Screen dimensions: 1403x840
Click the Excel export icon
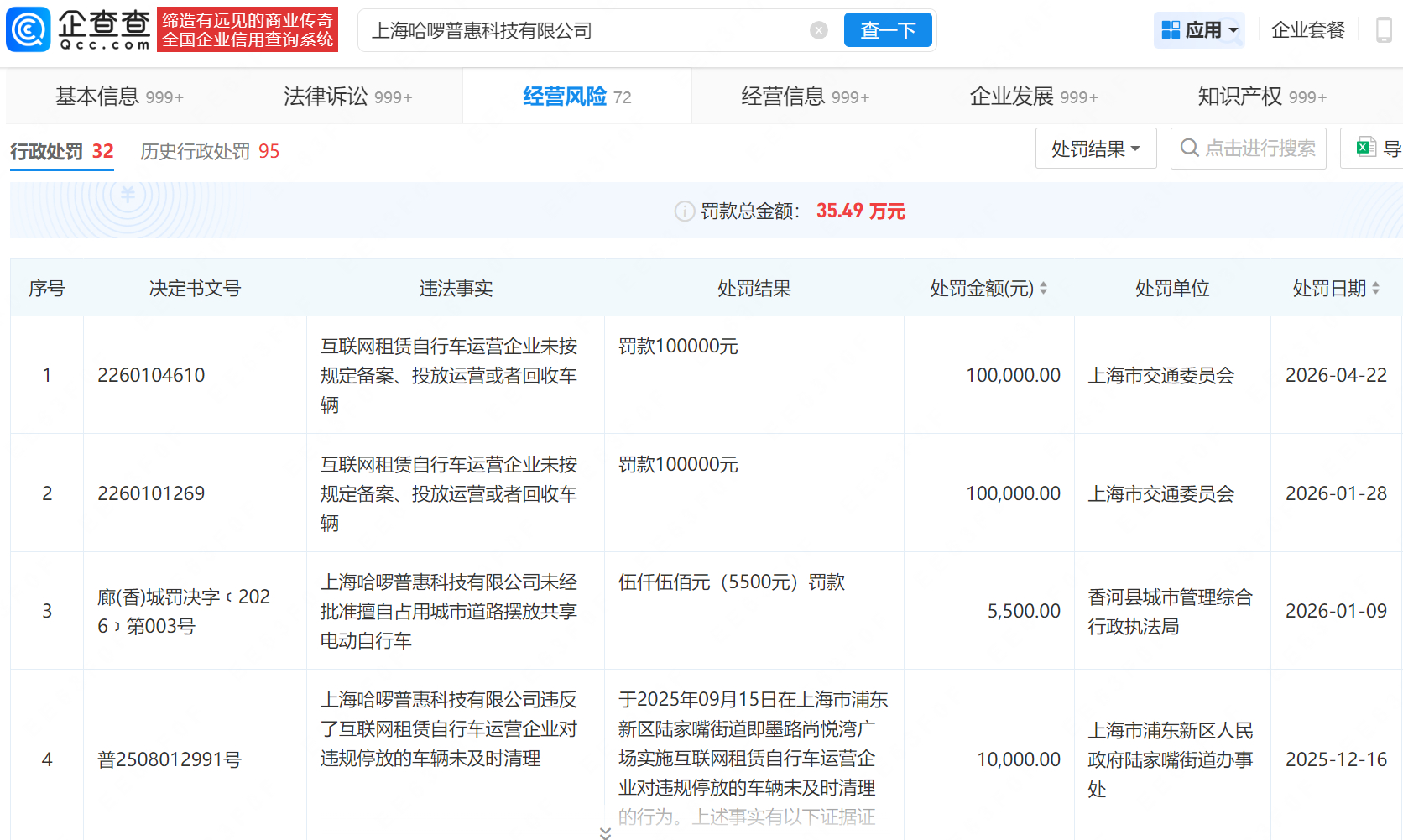tap(1364, 147)
